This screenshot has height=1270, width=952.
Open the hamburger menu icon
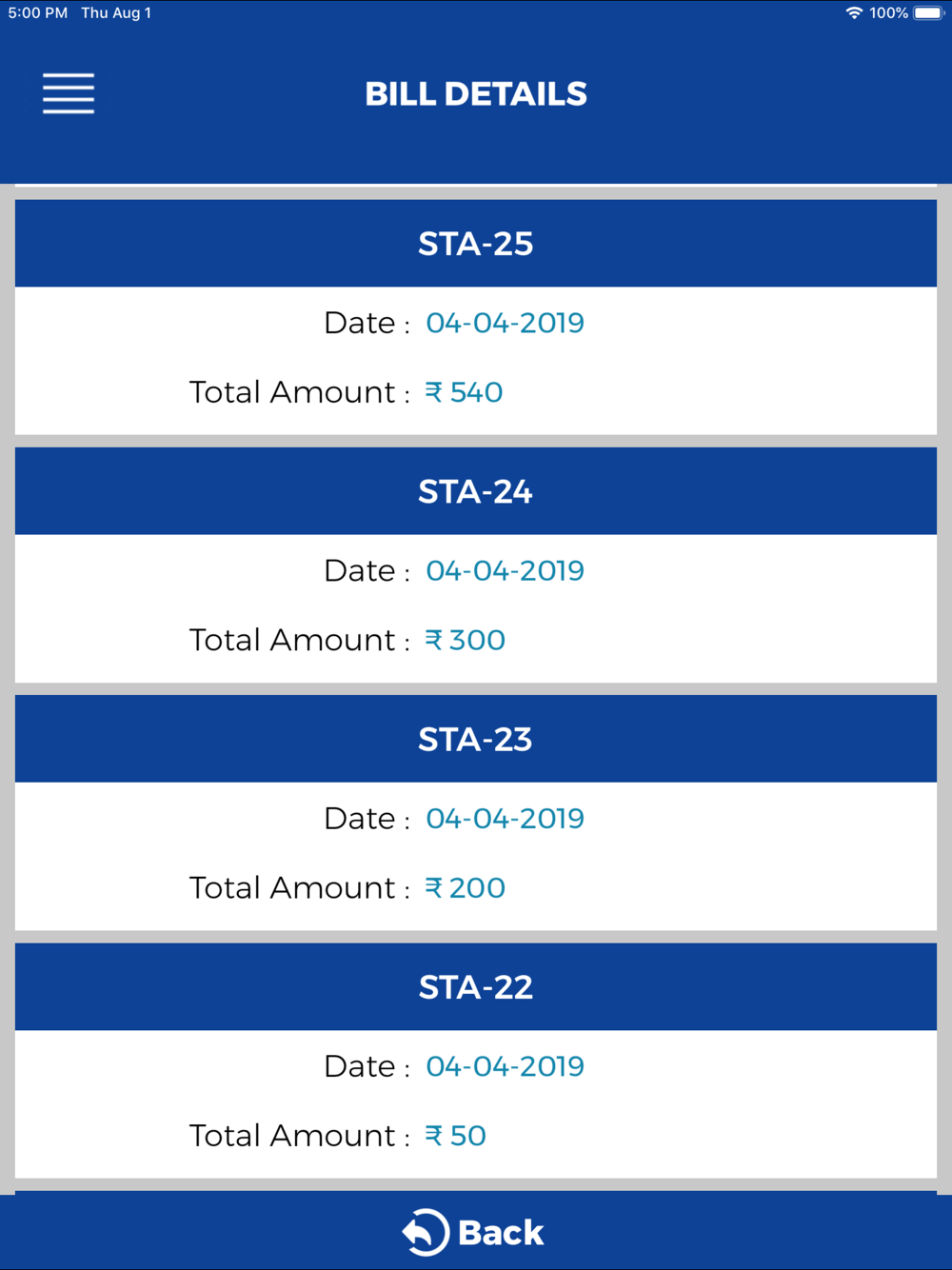click(69, 93)
